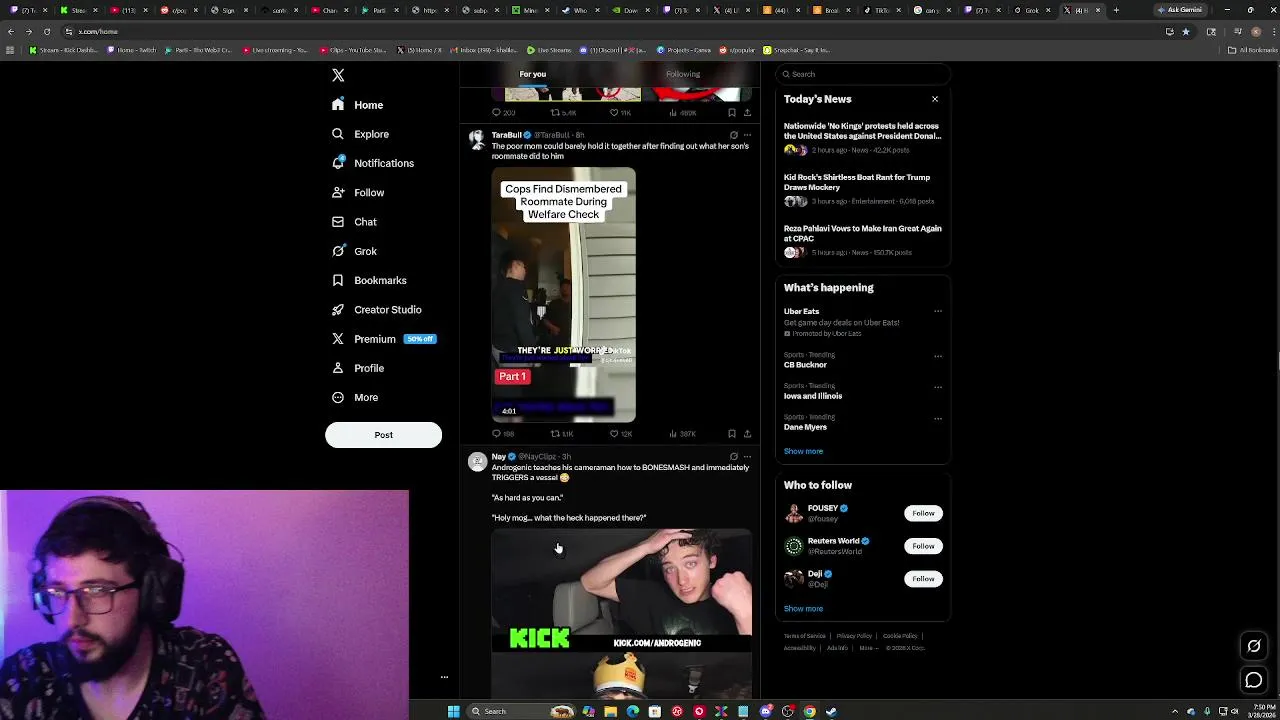Share the TaraBull post
This screenshot has width=1280, height=720.
tap(747, 434)
